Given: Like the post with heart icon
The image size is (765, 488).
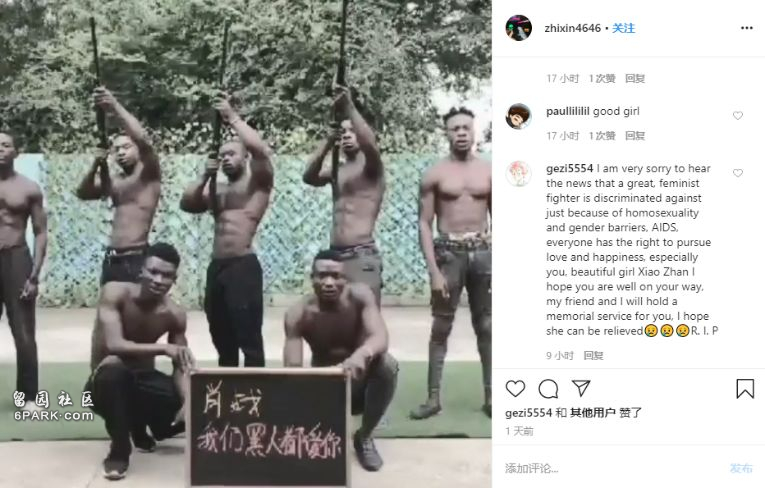Looking at the screenshot, I should pyautogui.click(x=515, y=389).
